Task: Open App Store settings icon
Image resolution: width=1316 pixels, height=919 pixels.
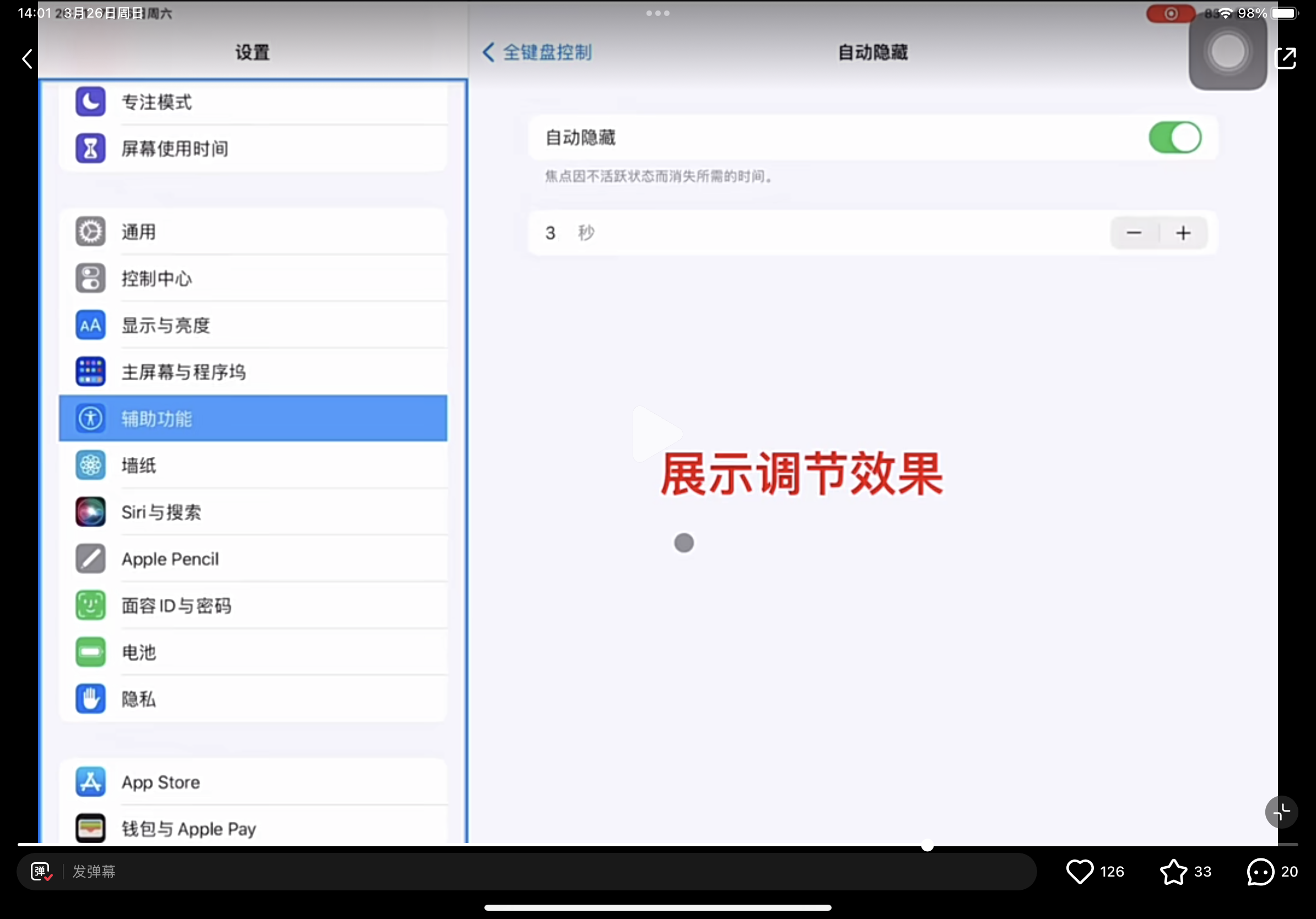Action: [90, 781]
